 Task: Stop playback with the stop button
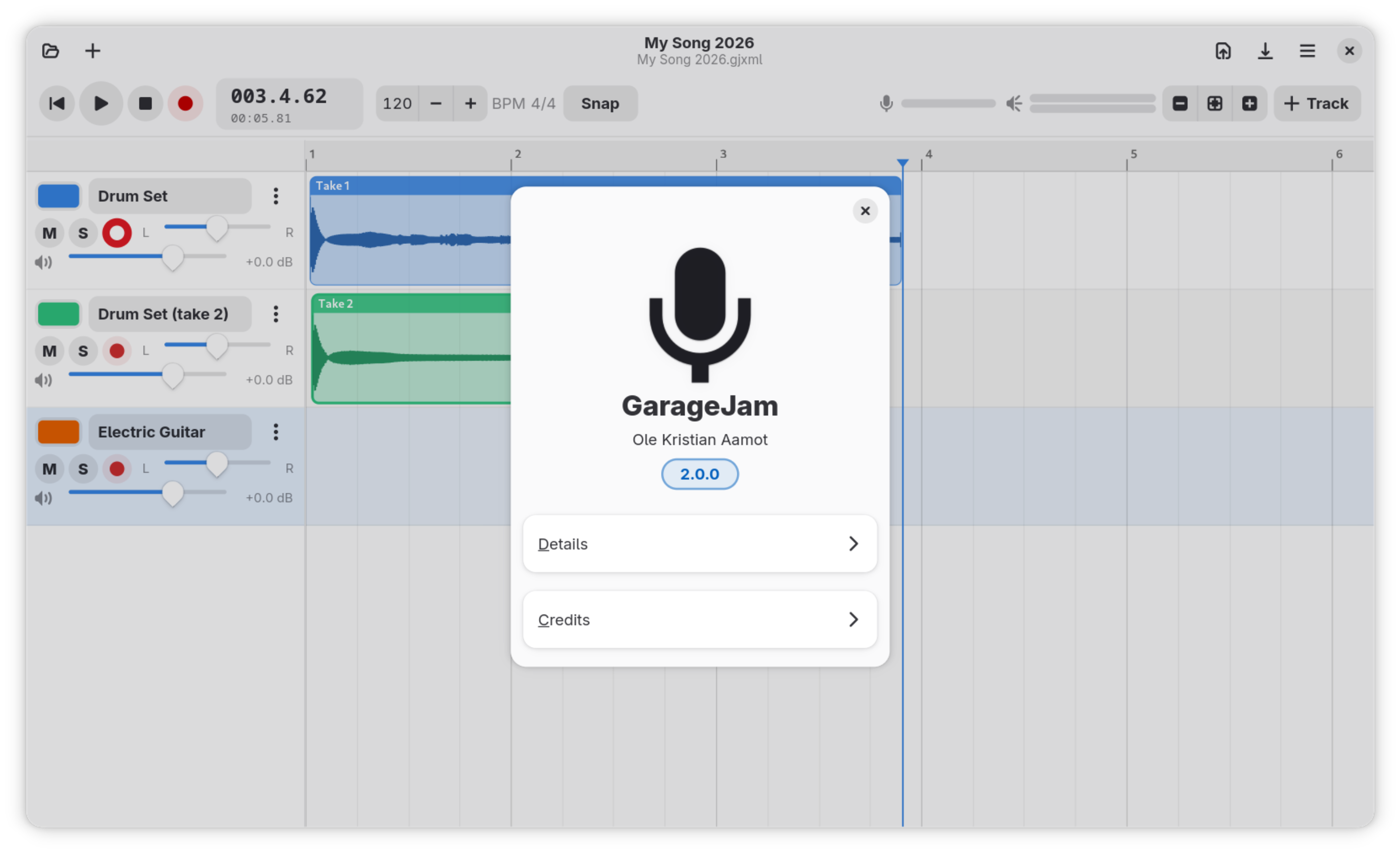(145, 103)
